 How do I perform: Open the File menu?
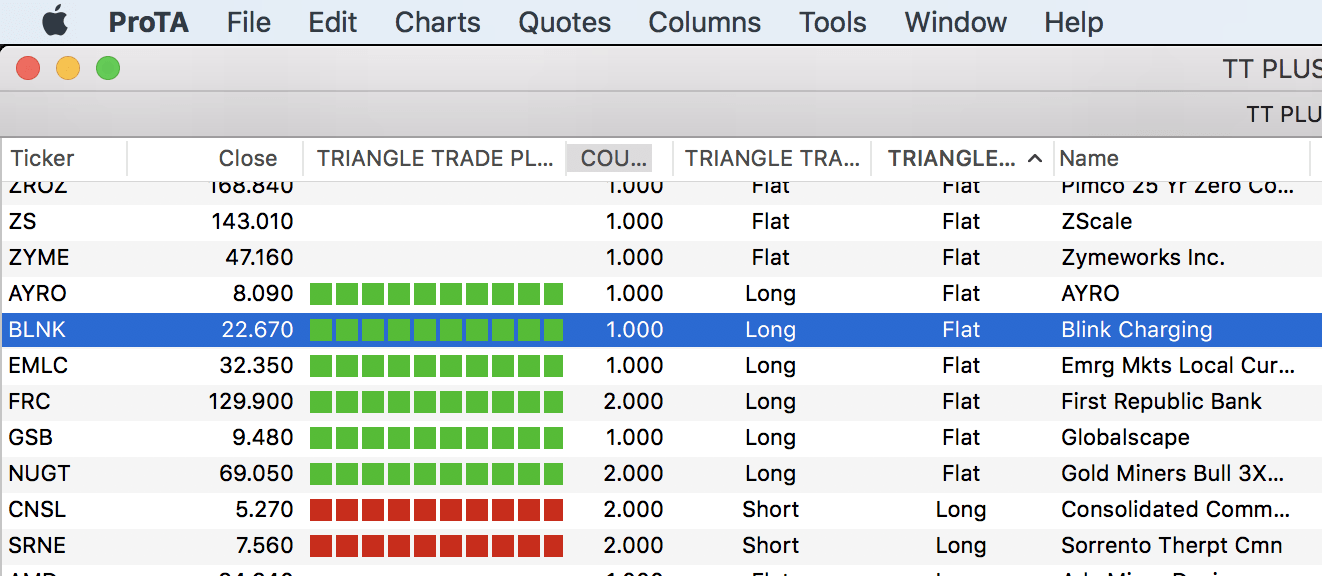[249, 22]
